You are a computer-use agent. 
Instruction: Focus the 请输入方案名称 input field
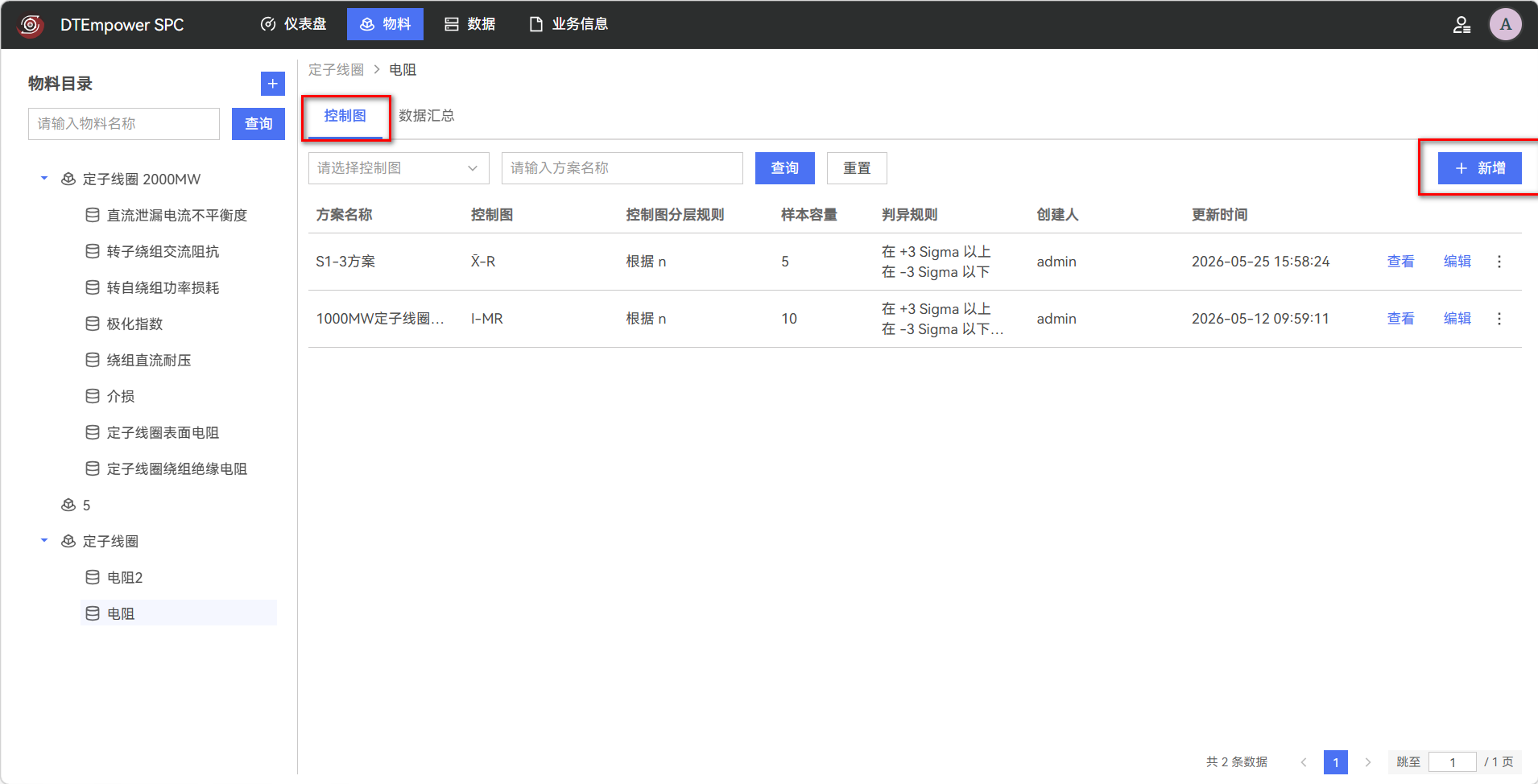pyautogui.click(x=622, y=168)
